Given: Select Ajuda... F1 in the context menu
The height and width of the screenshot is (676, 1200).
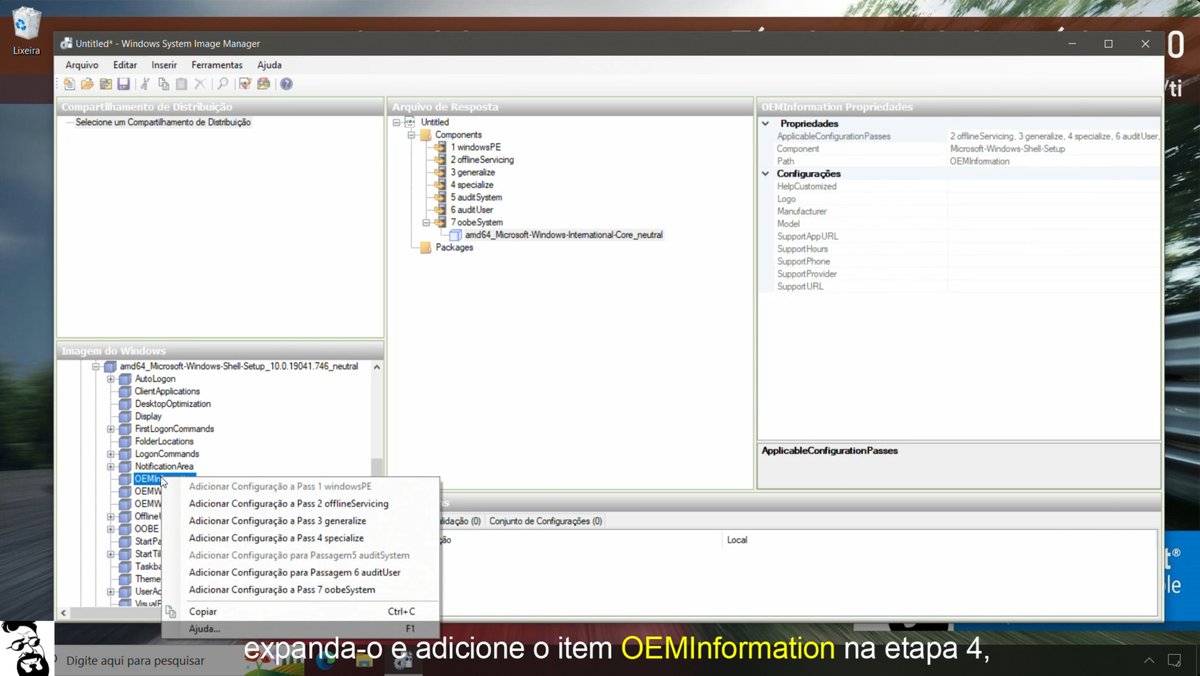Looking at the screenshot, I should (x=300, y=629).
